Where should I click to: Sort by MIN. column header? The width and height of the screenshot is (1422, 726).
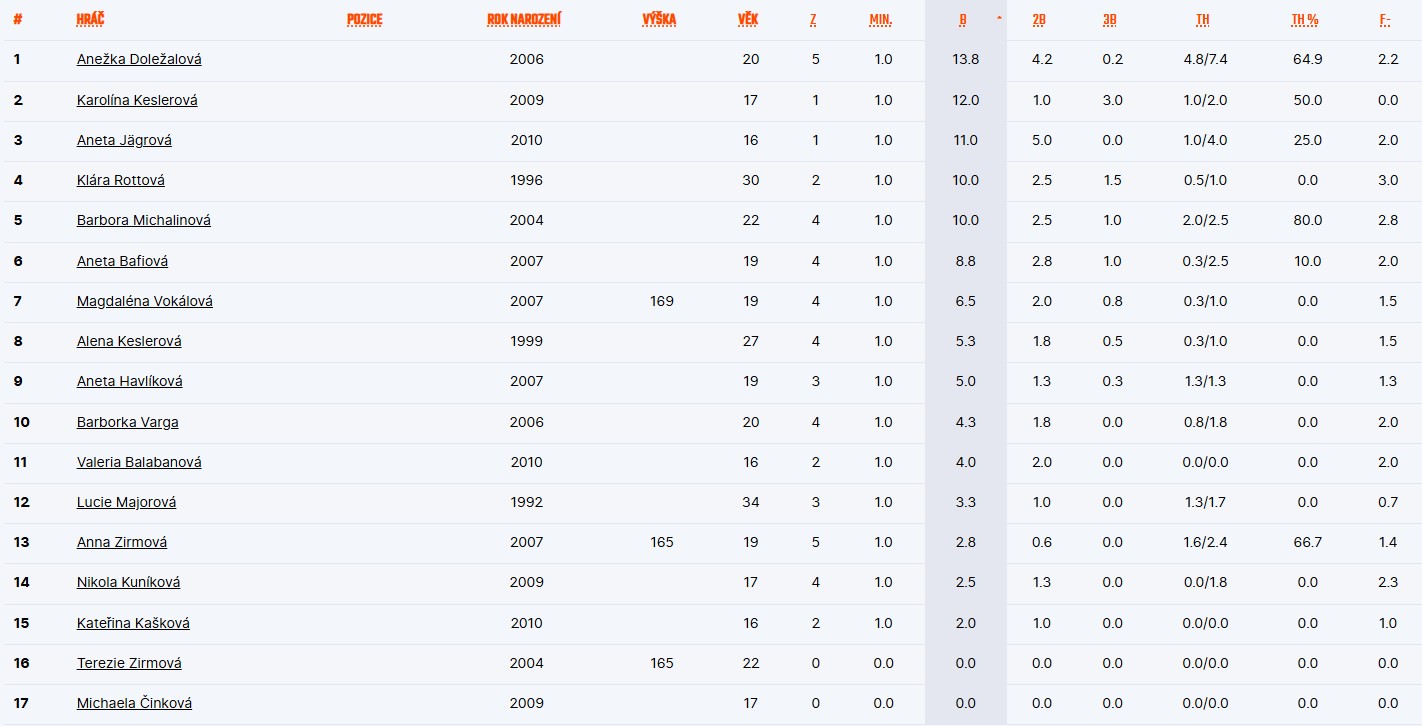click(880, 20)
